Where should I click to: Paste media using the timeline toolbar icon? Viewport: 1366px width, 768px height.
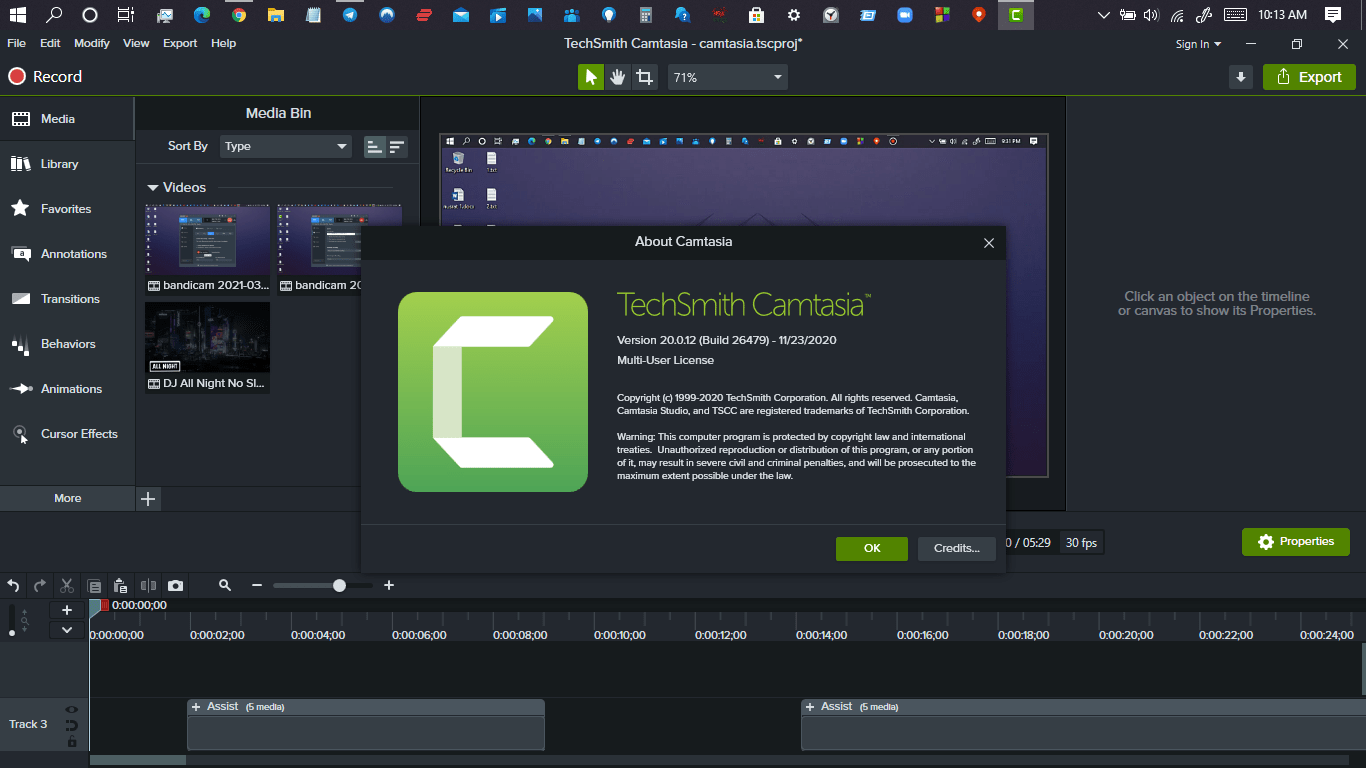121,586
